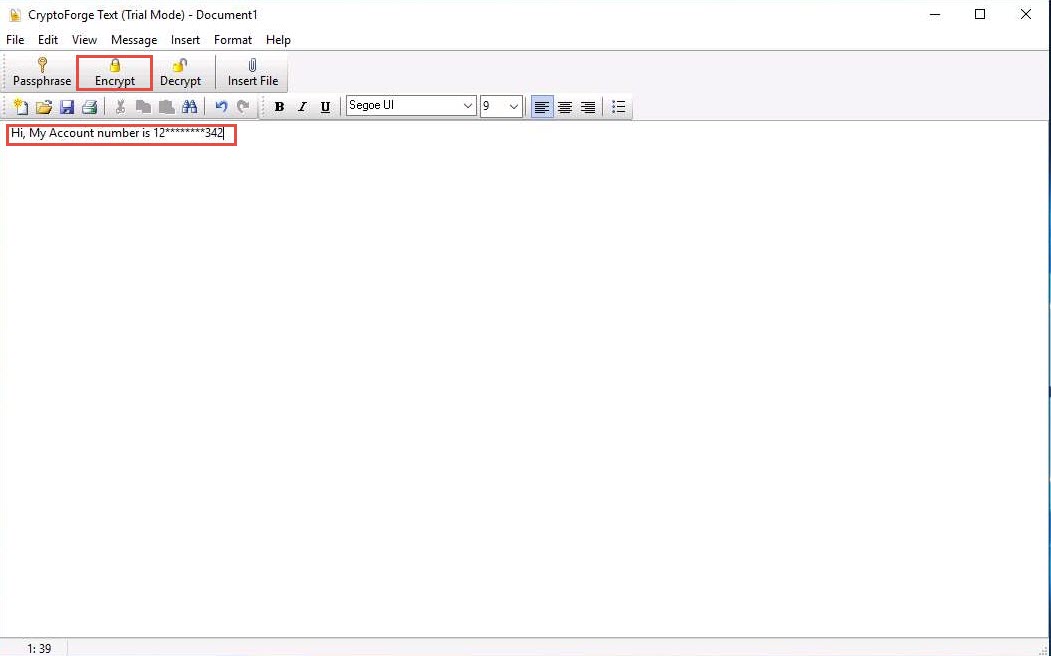Toggle bold formatting
The width and height of the screenshot is (1051, 656).
(279, 107)
